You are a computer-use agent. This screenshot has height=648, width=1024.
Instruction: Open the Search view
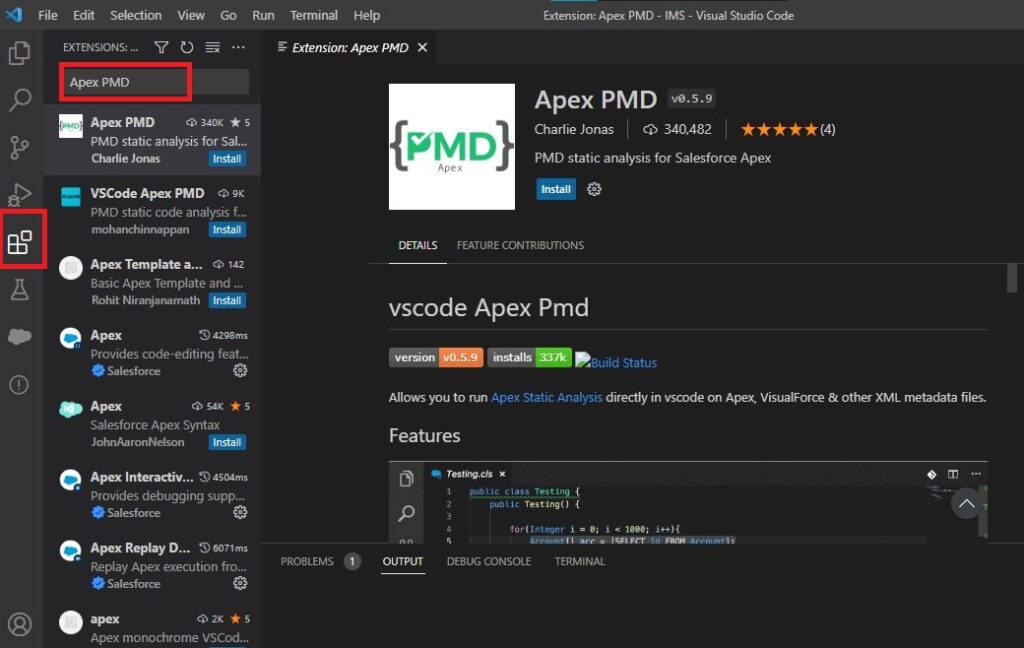pos(21,100)
